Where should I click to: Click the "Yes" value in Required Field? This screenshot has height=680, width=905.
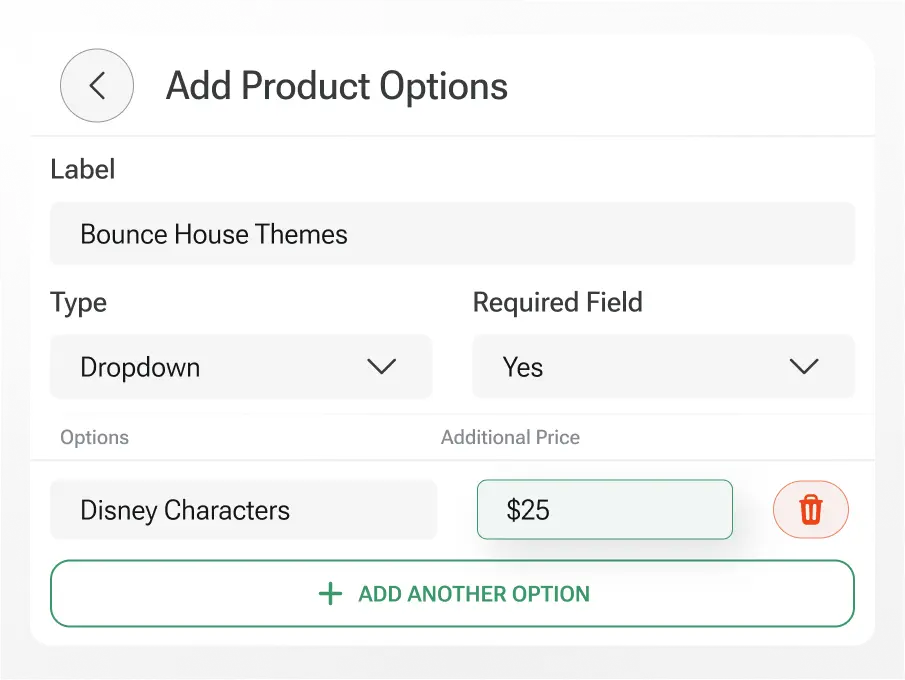(523, 367)
